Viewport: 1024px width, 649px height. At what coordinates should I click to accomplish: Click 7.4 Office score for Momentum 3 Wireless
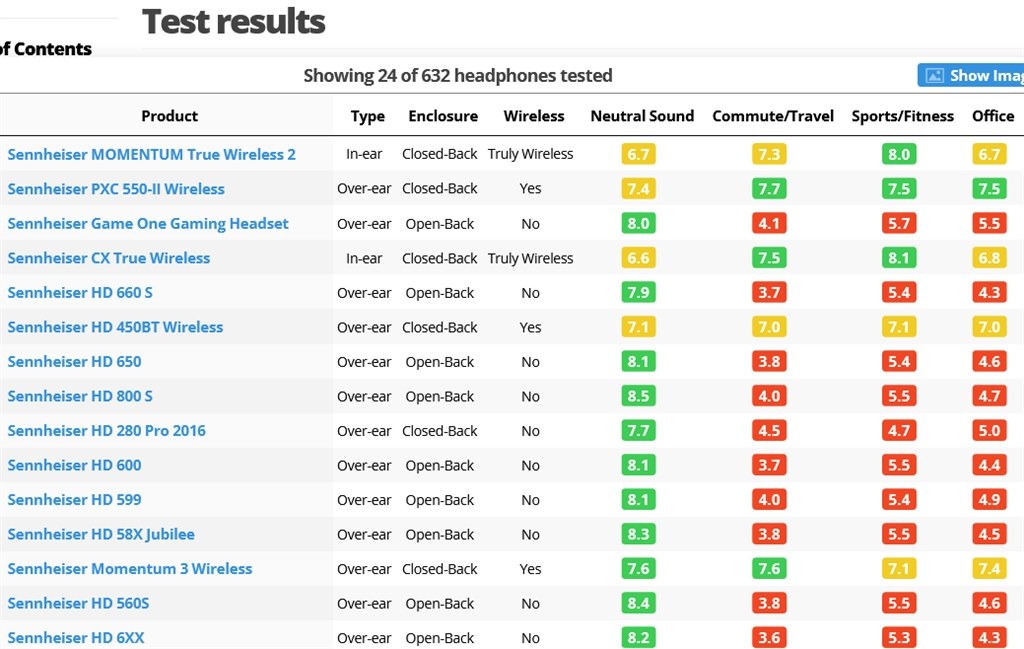coord(989,569)
